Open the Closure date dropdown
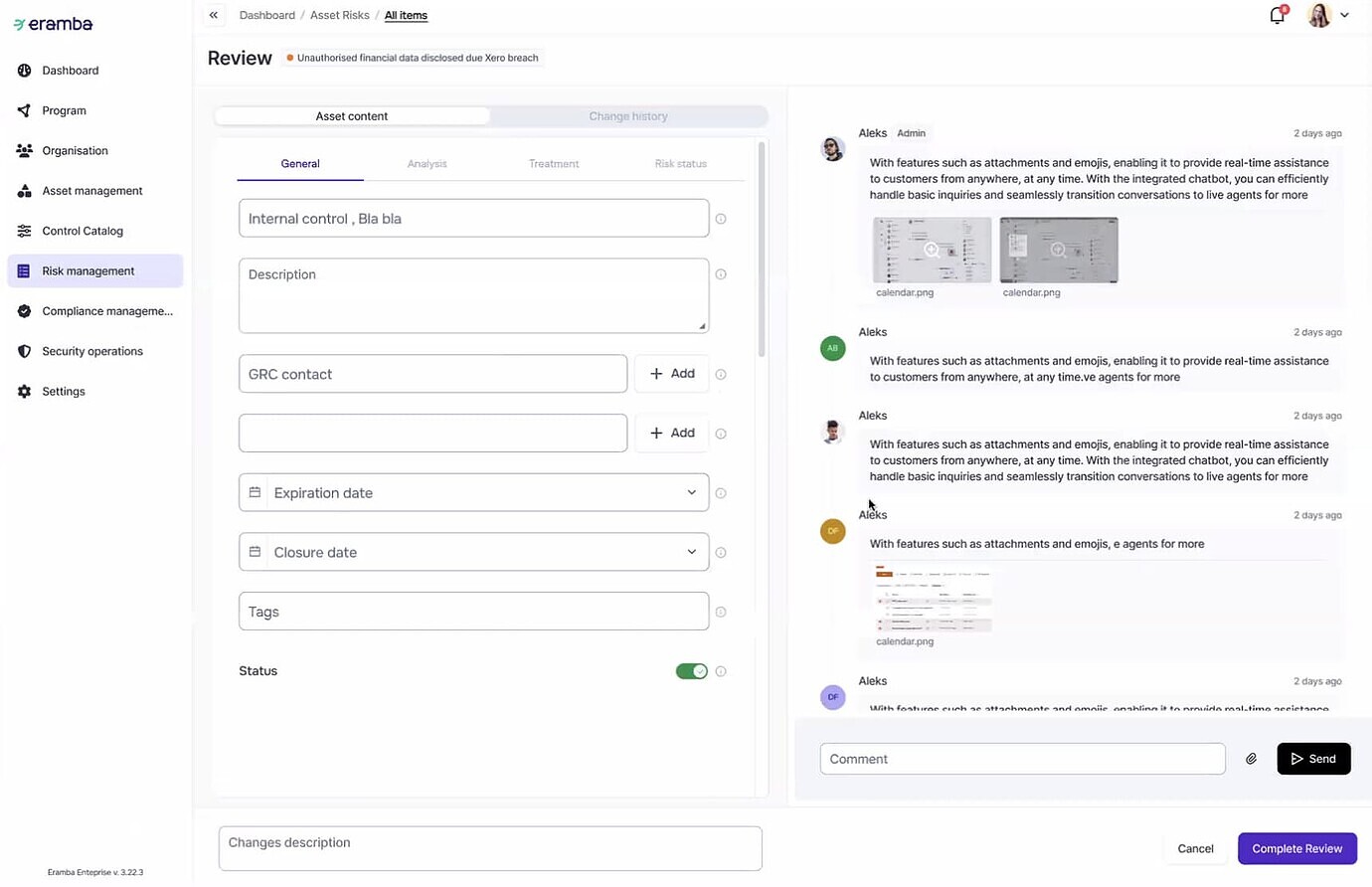This screenshot has width=1372, height=887. (691, 552)
